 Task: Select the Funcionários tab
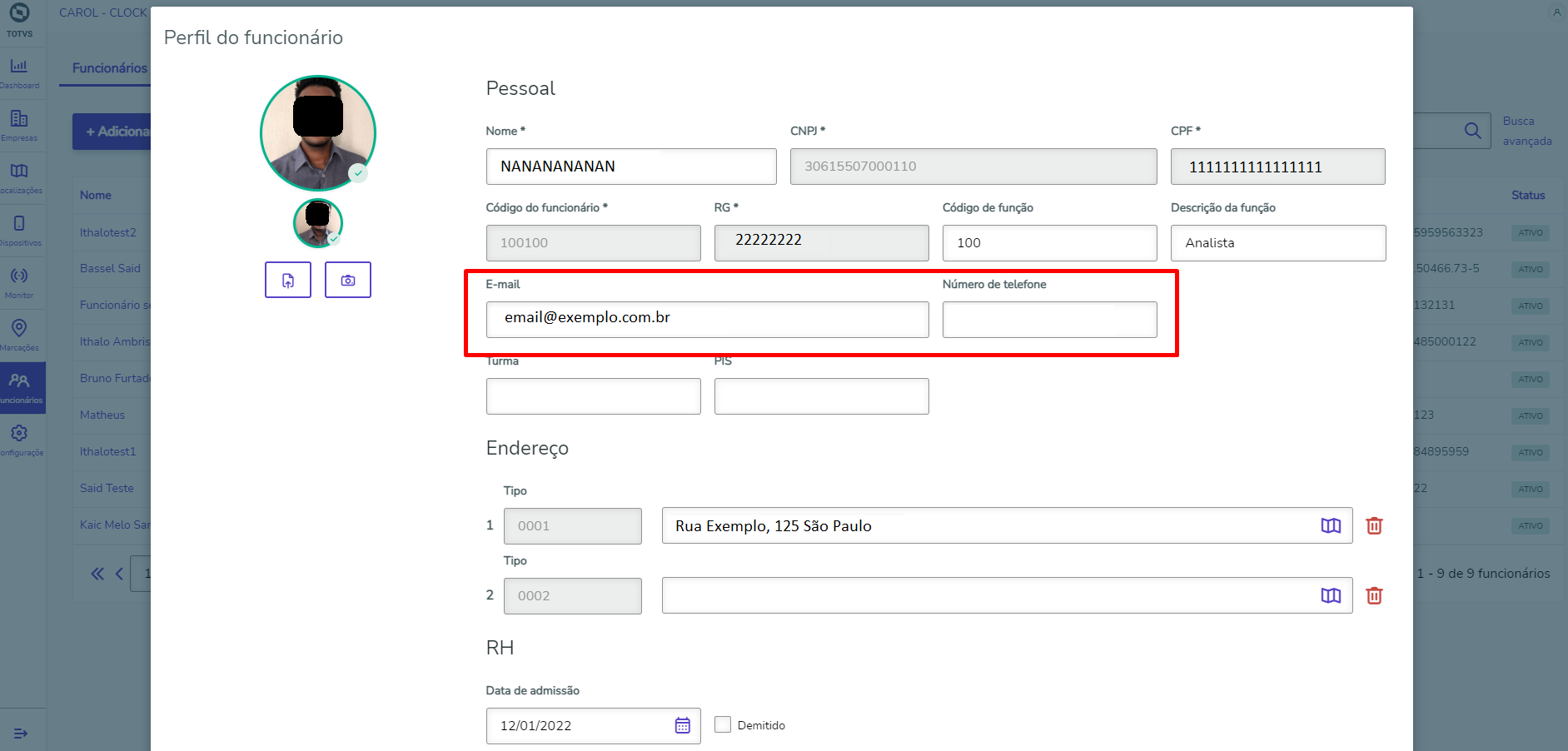(109, 68)
